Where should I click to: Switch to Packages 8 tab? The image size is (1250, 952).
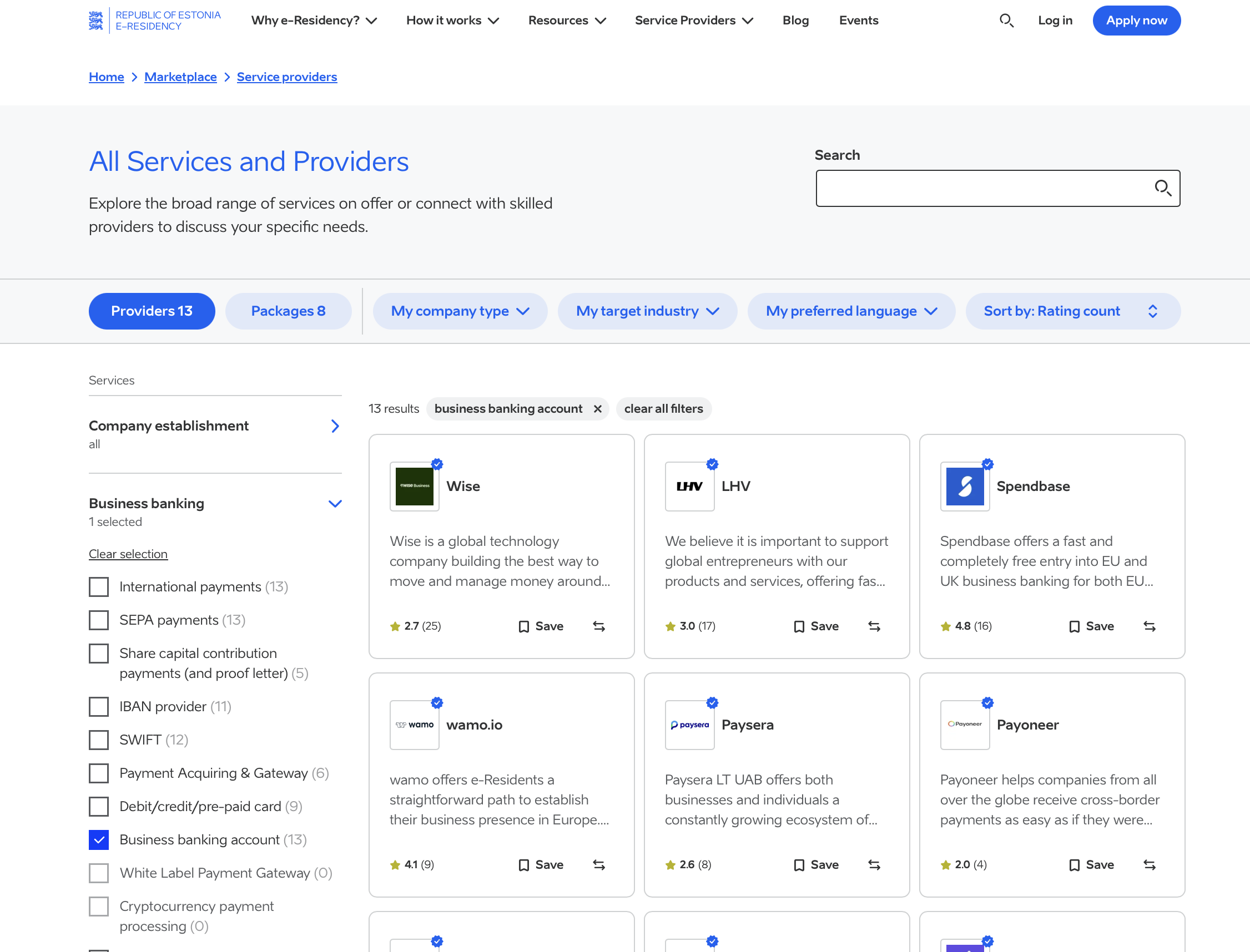point(288,311)
